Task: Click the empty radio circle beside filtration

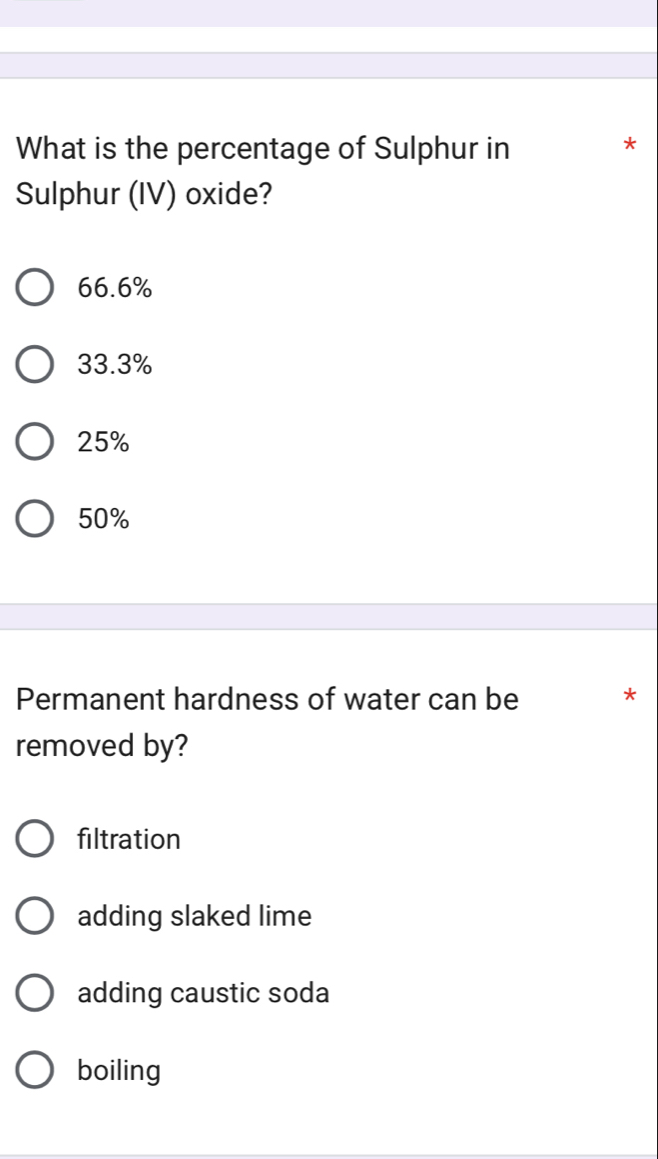Action: pyautogui.click(x=33, y=839)
